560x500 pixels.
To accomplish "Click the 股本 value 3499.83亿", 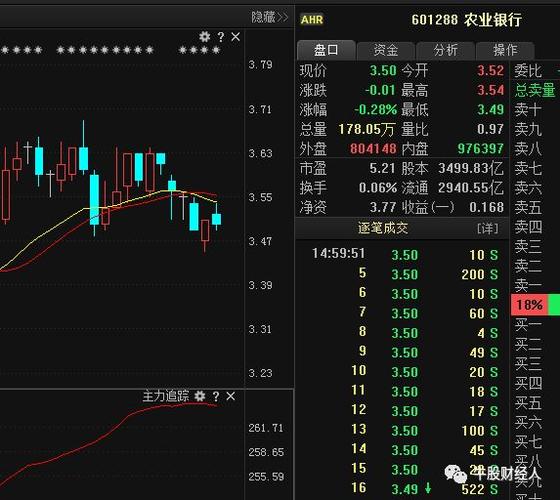I will [x=471, y=168].
